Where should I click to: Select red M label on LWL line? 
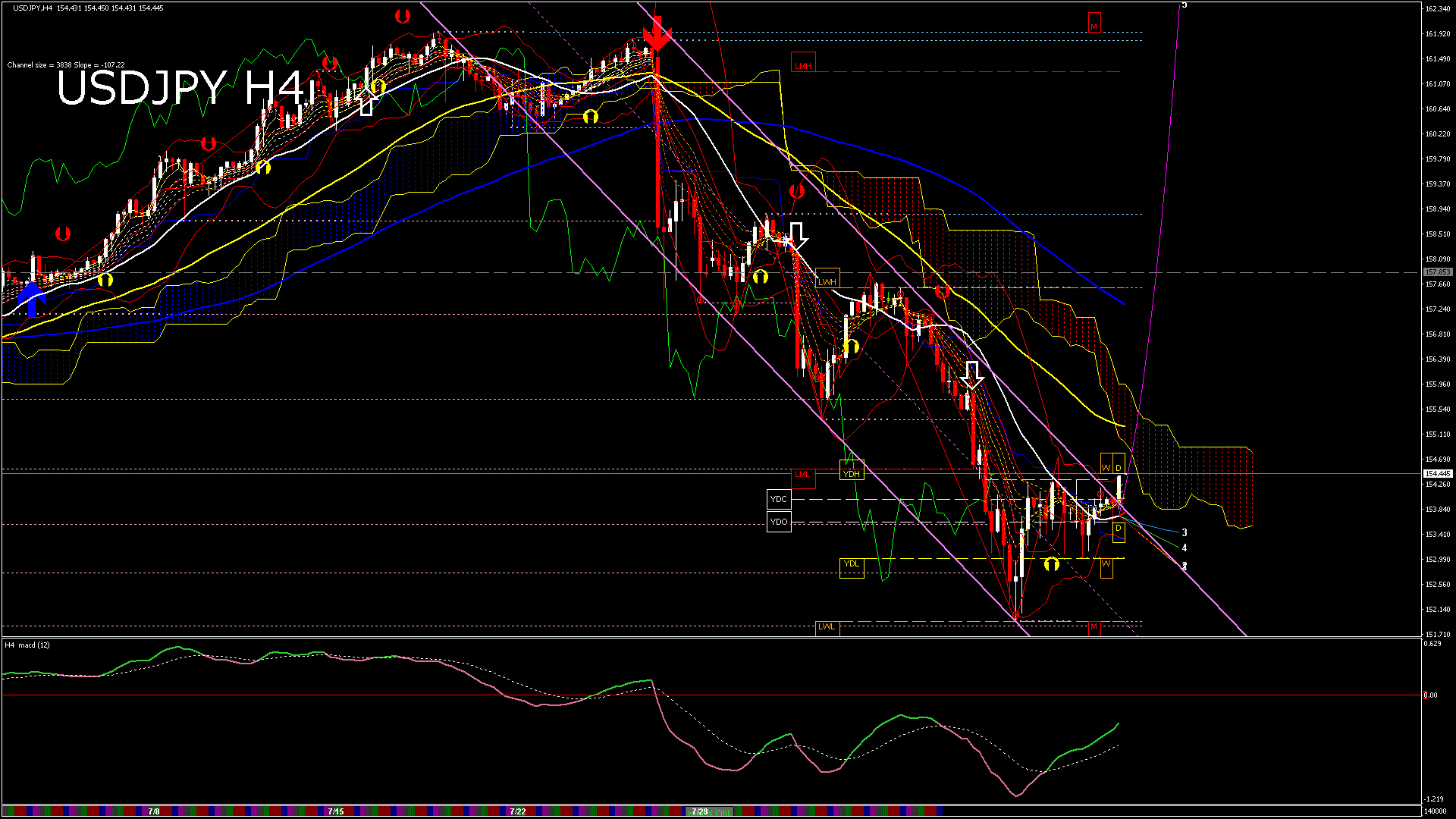[1094, 627]
